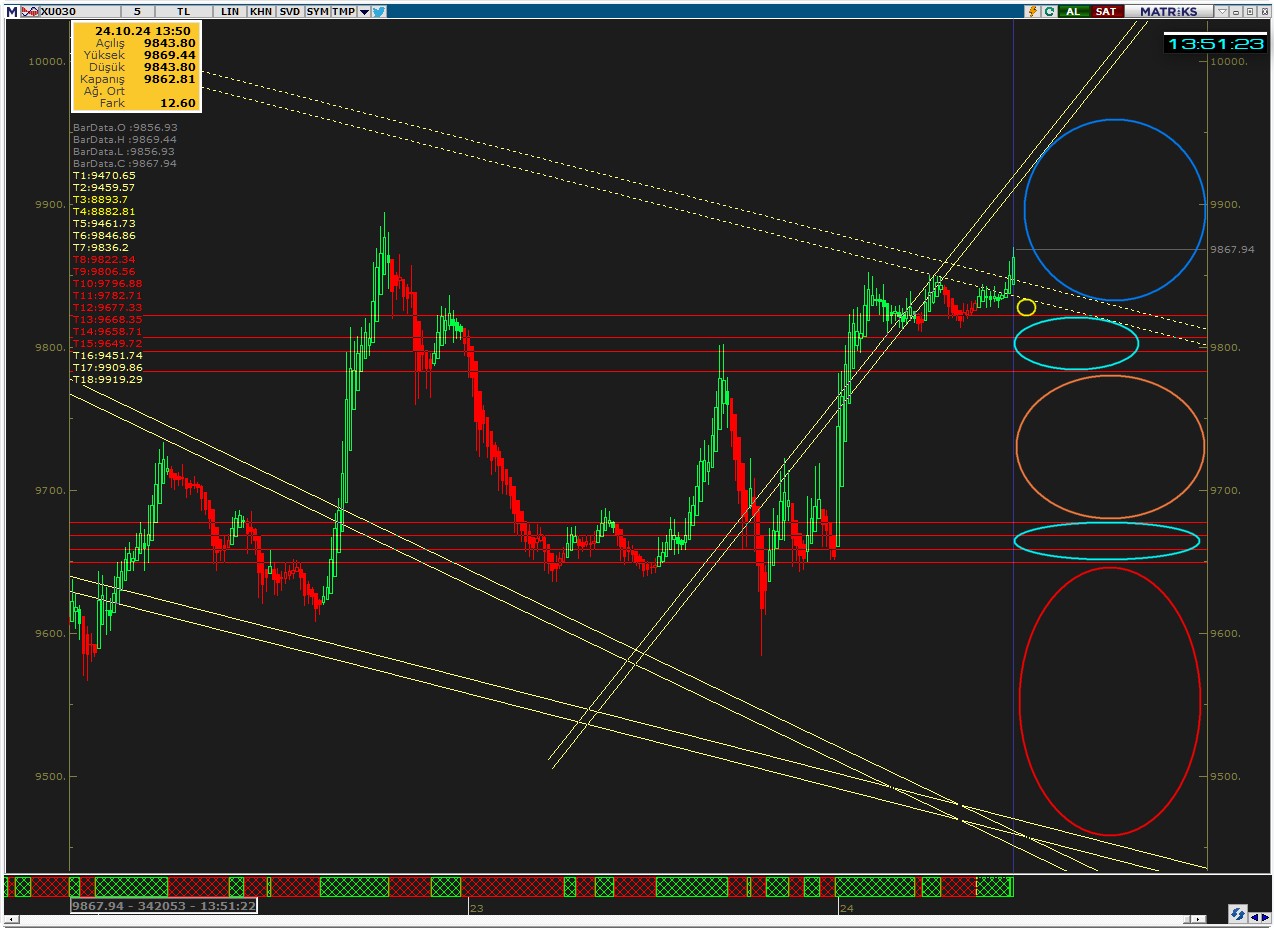
Task: Click the T8:9822.34 red level label
Action: tap(104, 259)
